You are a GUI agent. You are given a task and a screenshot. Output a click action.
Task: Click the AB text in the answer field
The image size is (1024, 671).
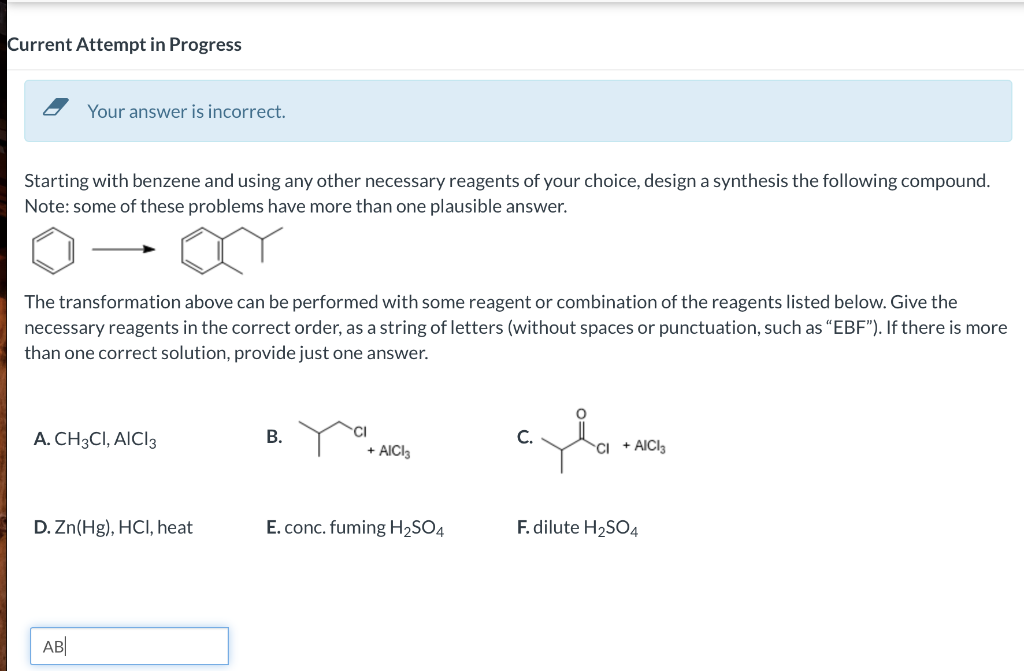[x=54, y=646]
